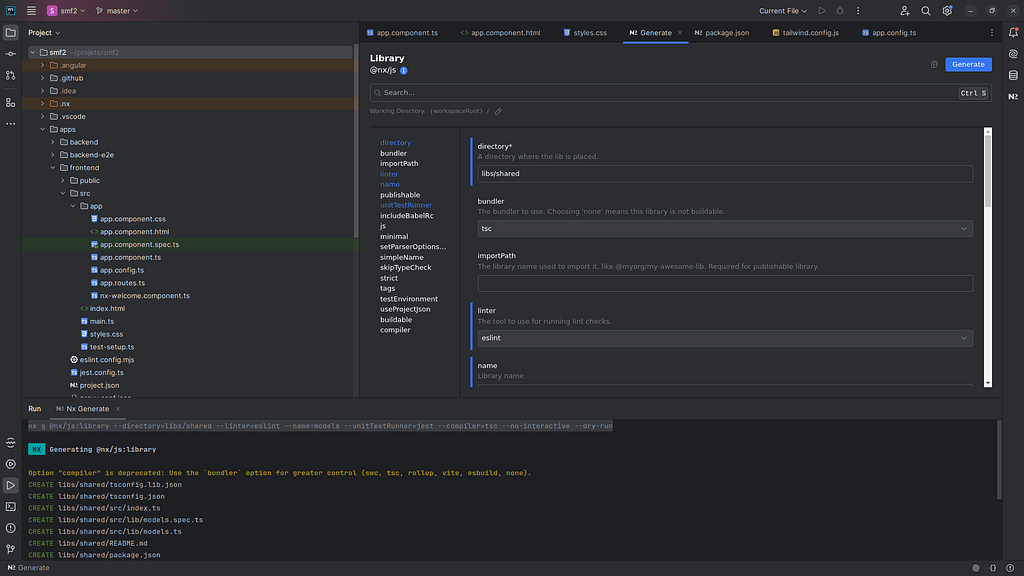1024x576 pixels.
Task: Edit the working directory pencil icon
Action: [x=498, y=111]
